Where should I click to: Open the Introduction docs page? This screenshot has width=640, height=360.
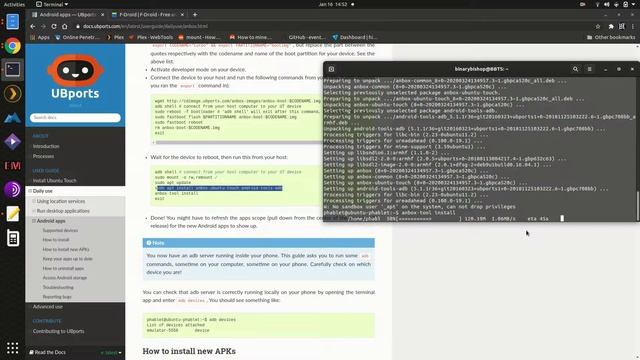(x=46, y=146)
